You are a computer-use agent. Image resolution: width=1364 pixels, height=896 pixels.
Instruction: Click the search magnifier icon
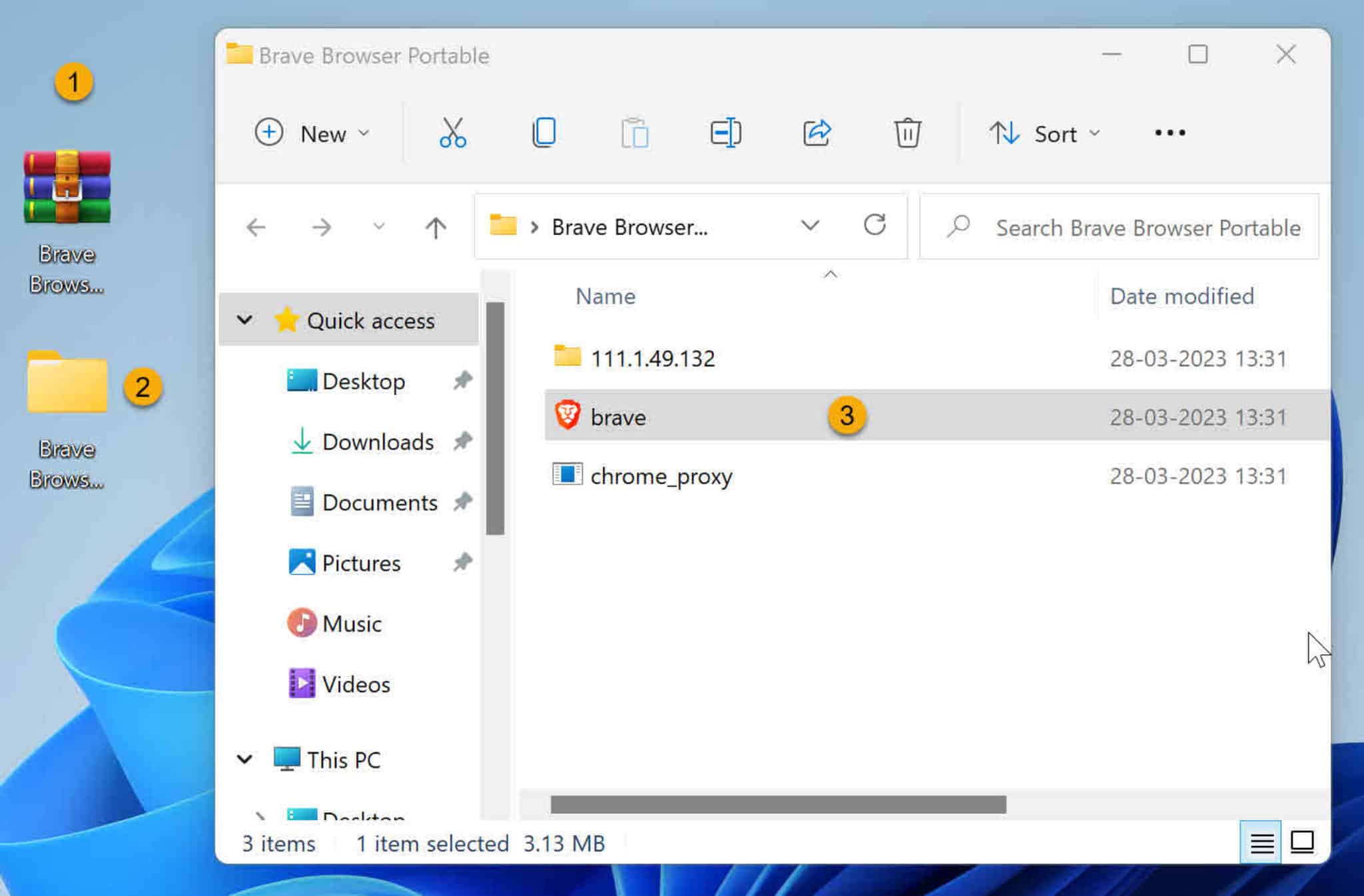(x=958, y=226)
